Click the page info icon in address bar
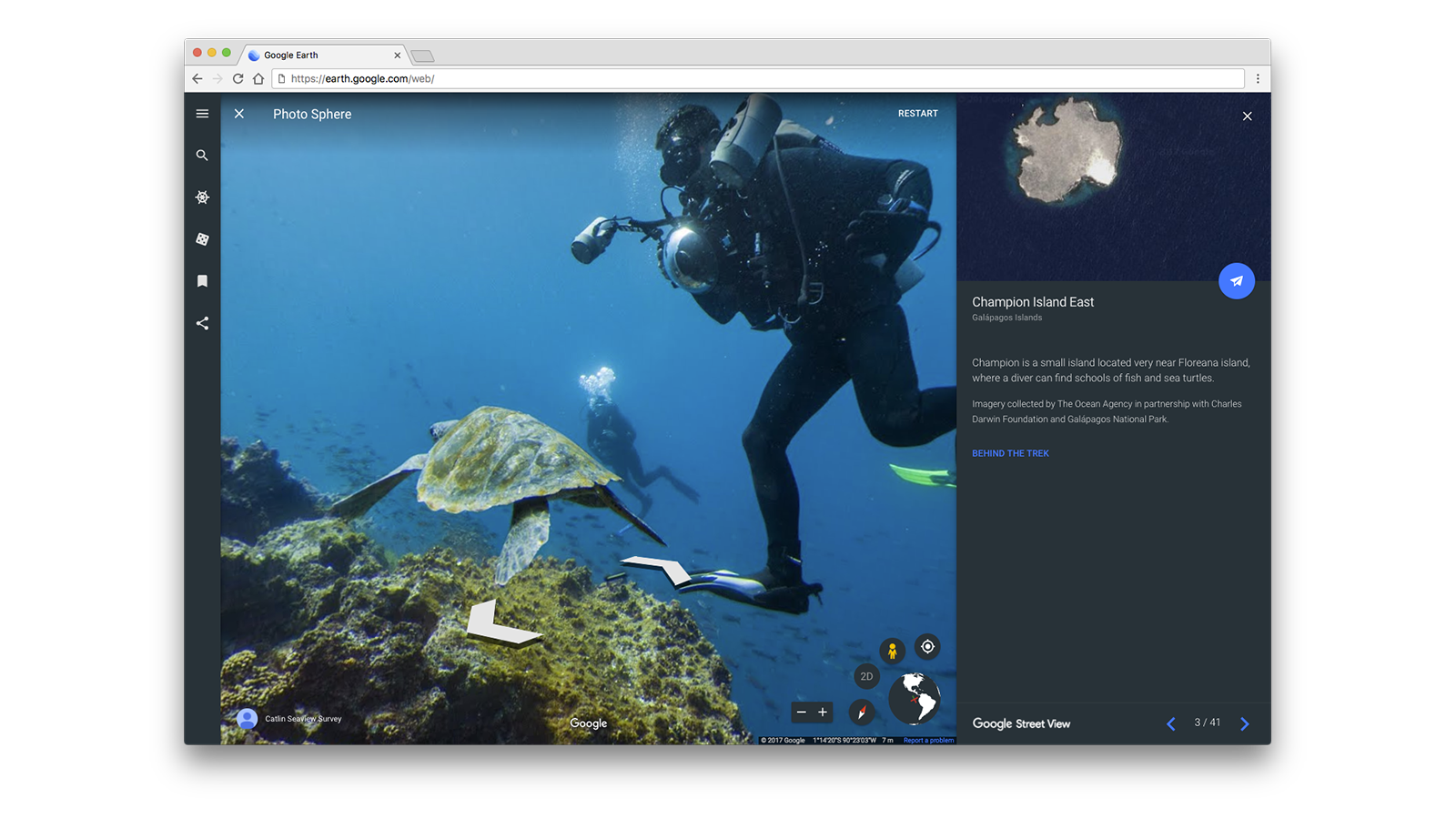Screen dimensions: 1456x819 coord(282,79)
